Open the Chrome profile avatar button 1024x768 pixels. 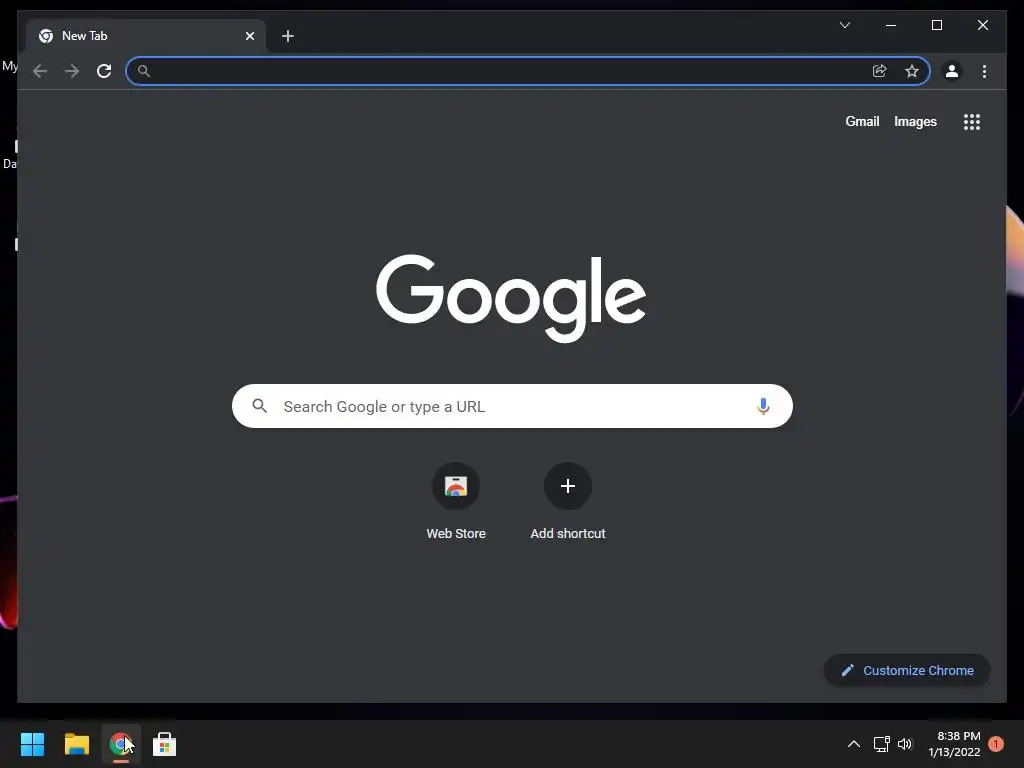point(952,71)
